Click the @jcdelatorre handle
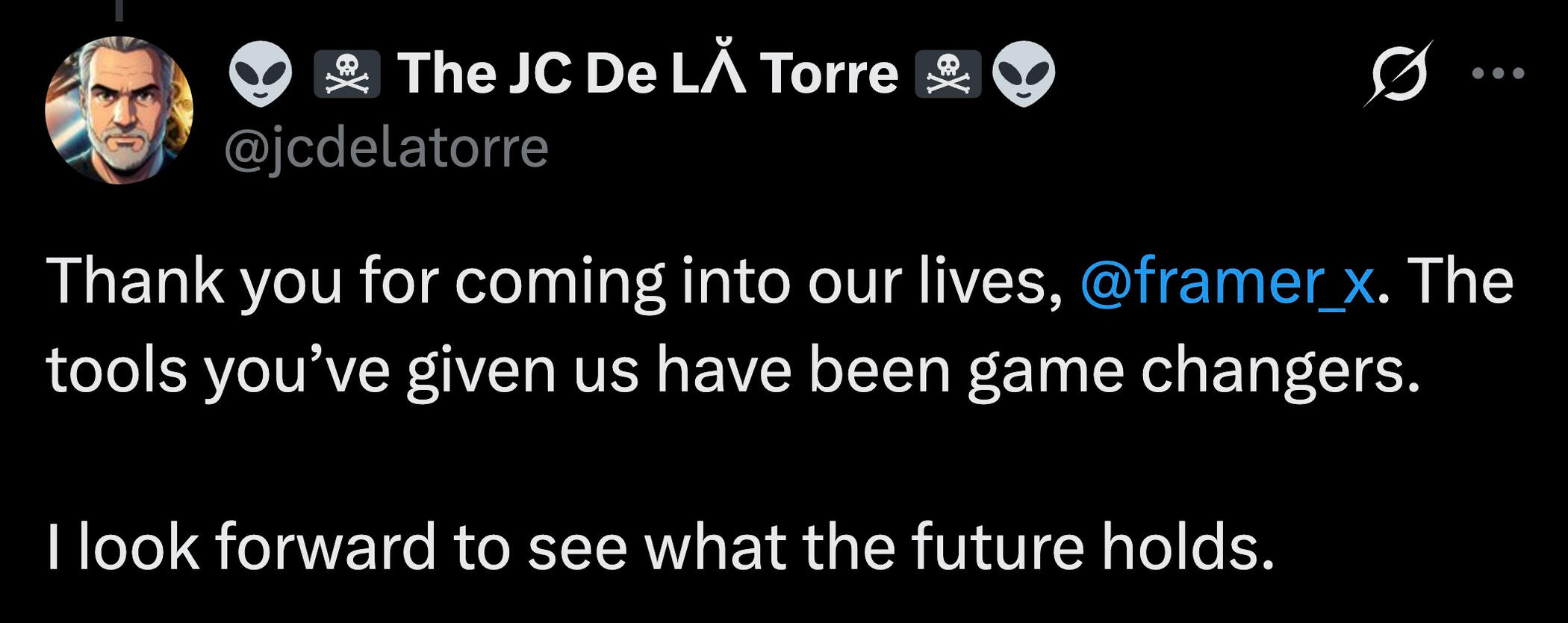1568x623 pixels. [386, 148]
